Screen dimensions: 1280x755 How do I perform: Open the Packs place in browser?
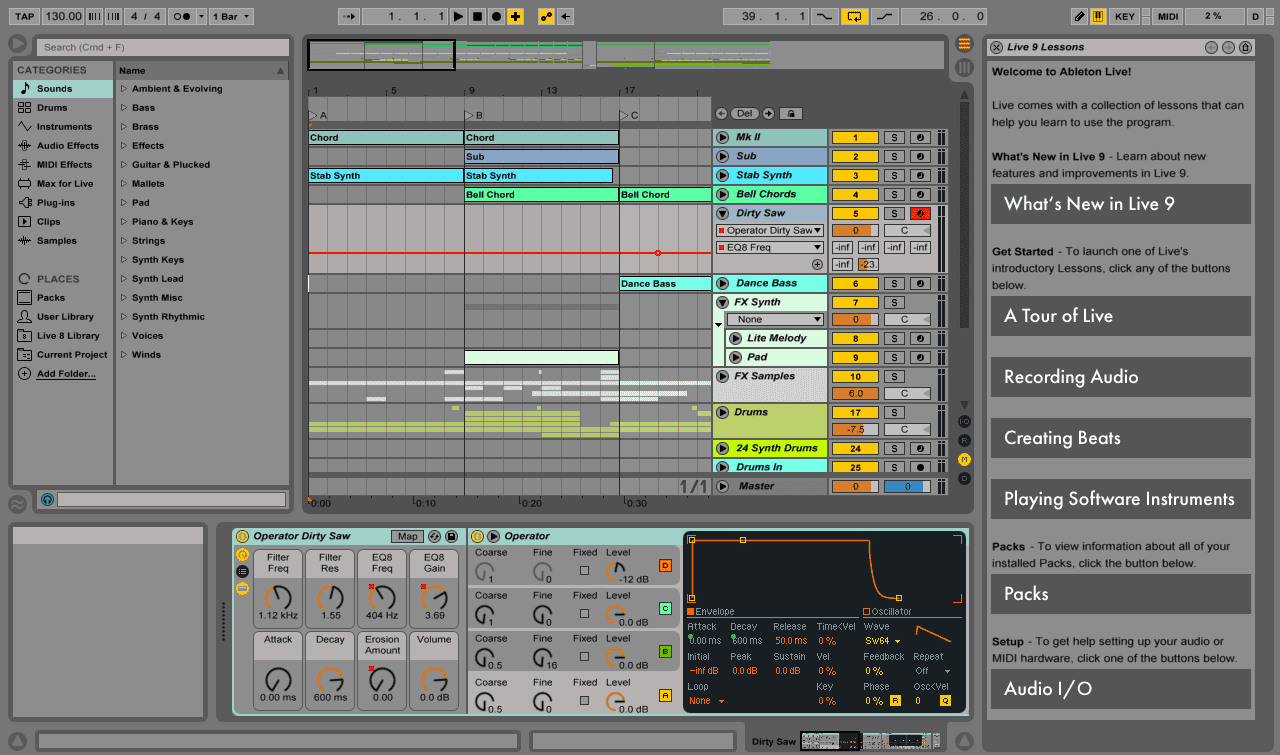tap(63, 298)
